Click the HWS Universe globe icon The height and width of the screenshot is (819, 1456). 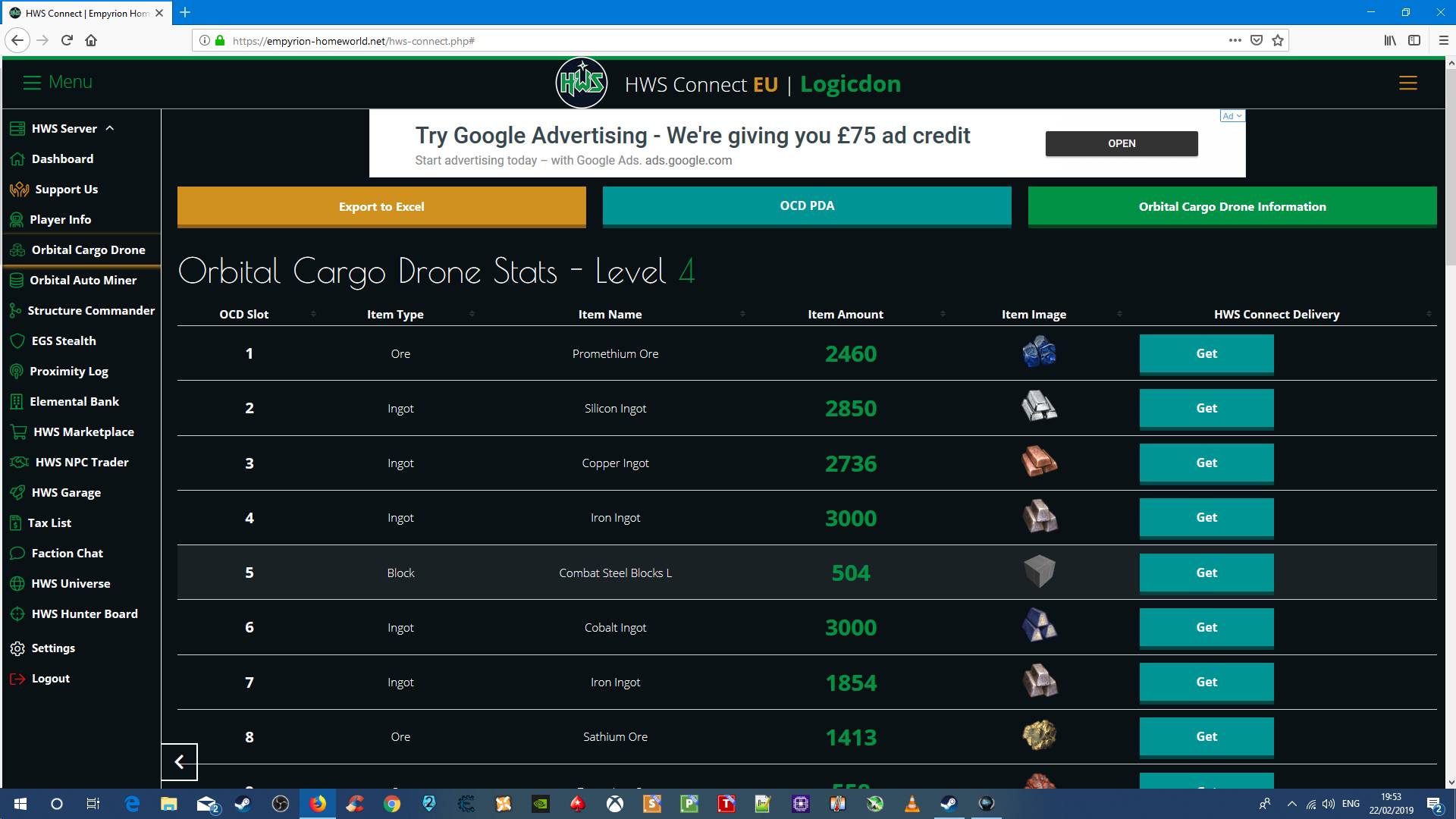click(17, 584)
